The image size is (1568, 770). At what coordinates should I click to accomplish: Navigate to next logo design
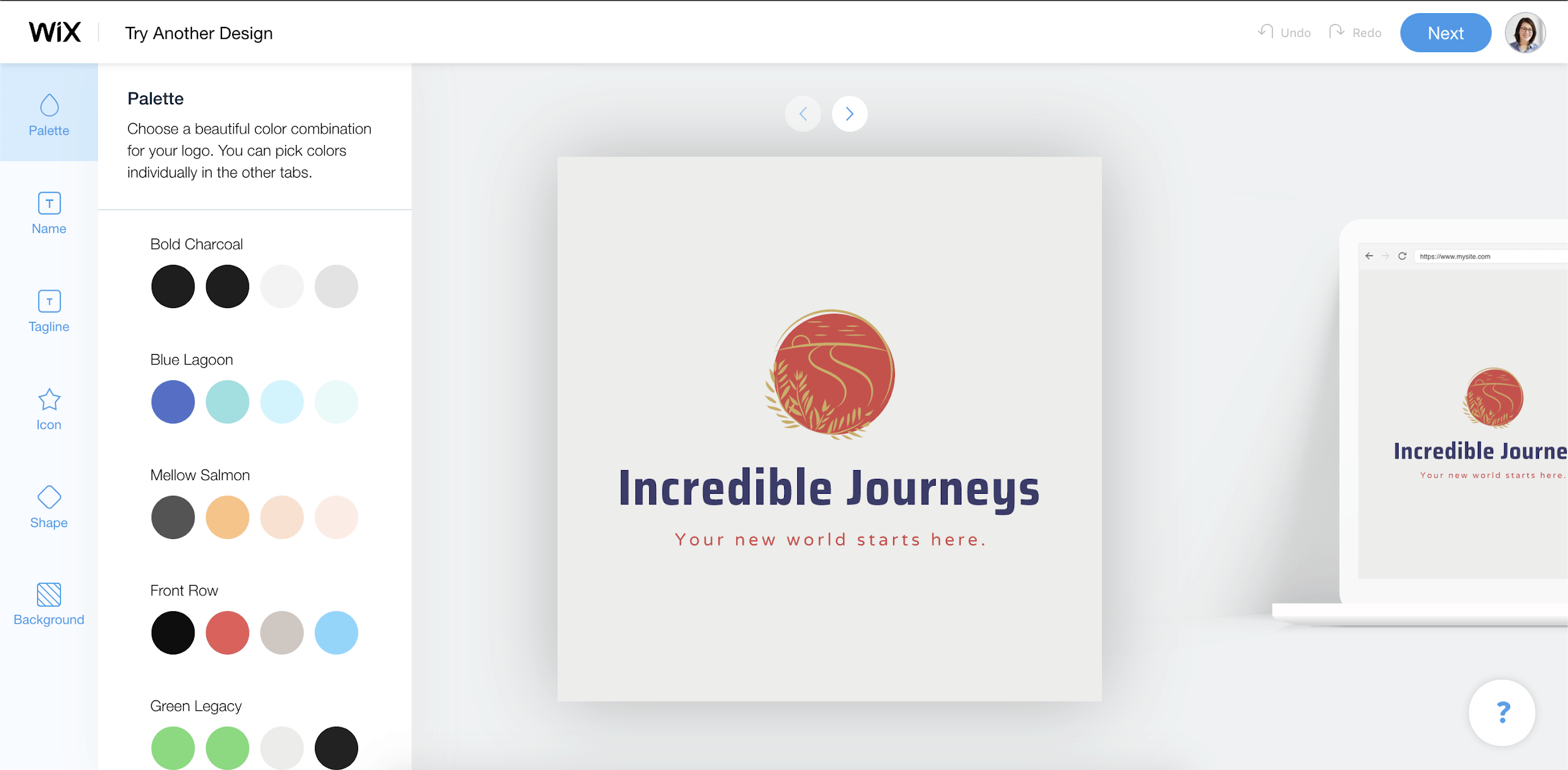coord(851,113)
